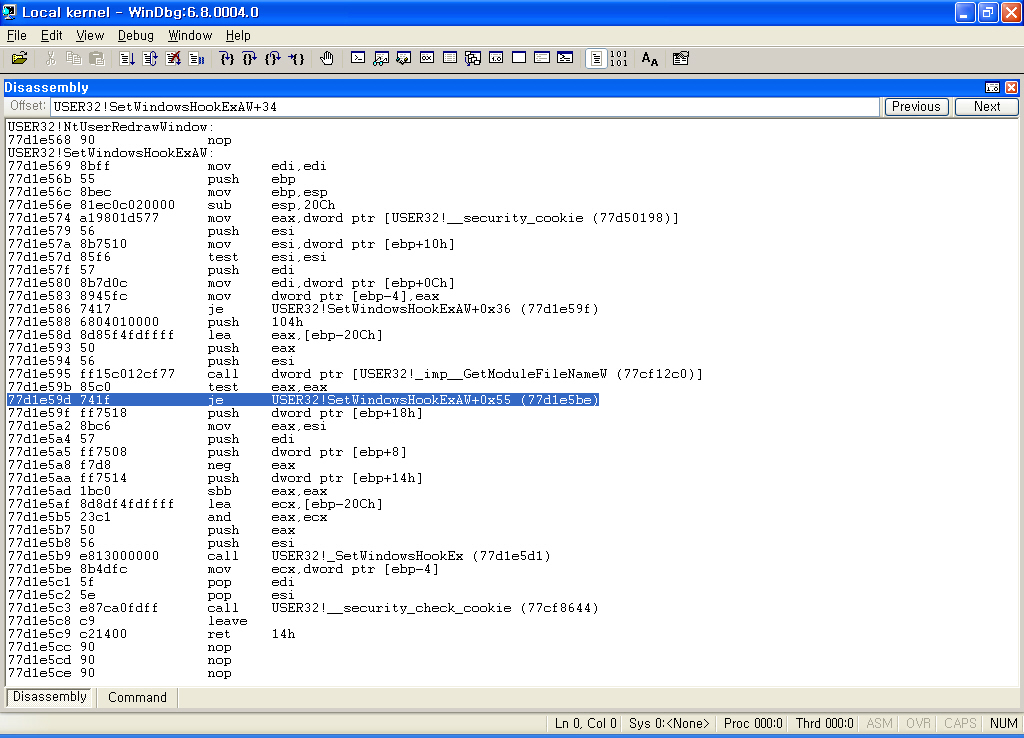Click the USER32!SetWindowsHookExAW label line
The height and width of the screenshot is (738, 1024).
(x=110, y=153)
